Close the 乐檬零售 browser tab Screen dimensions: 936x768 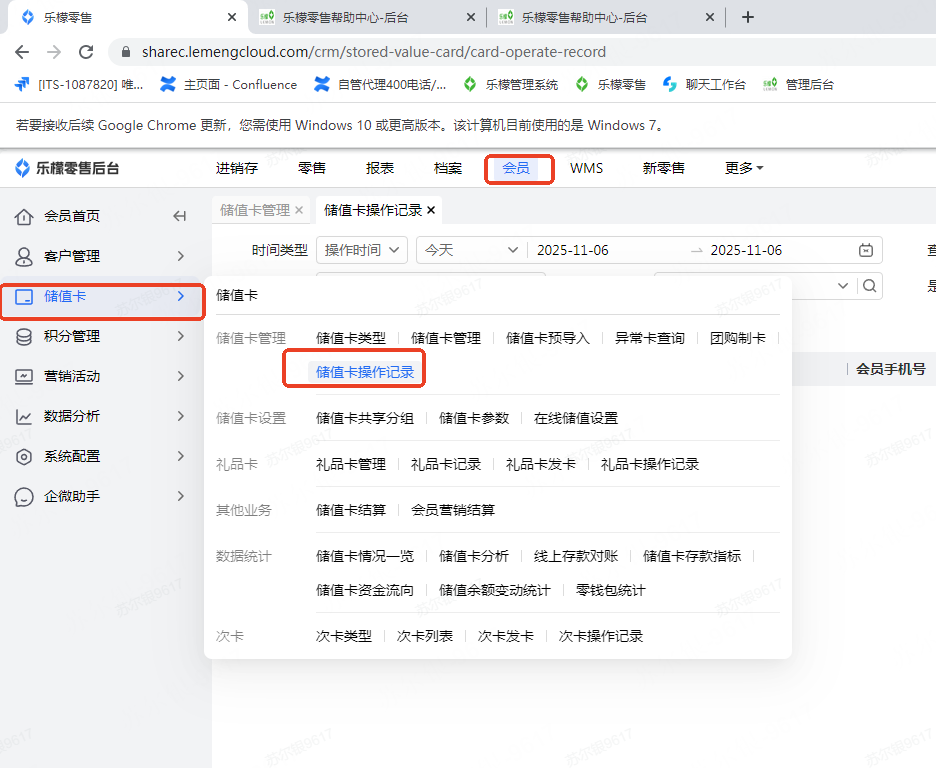pos(232,17)
